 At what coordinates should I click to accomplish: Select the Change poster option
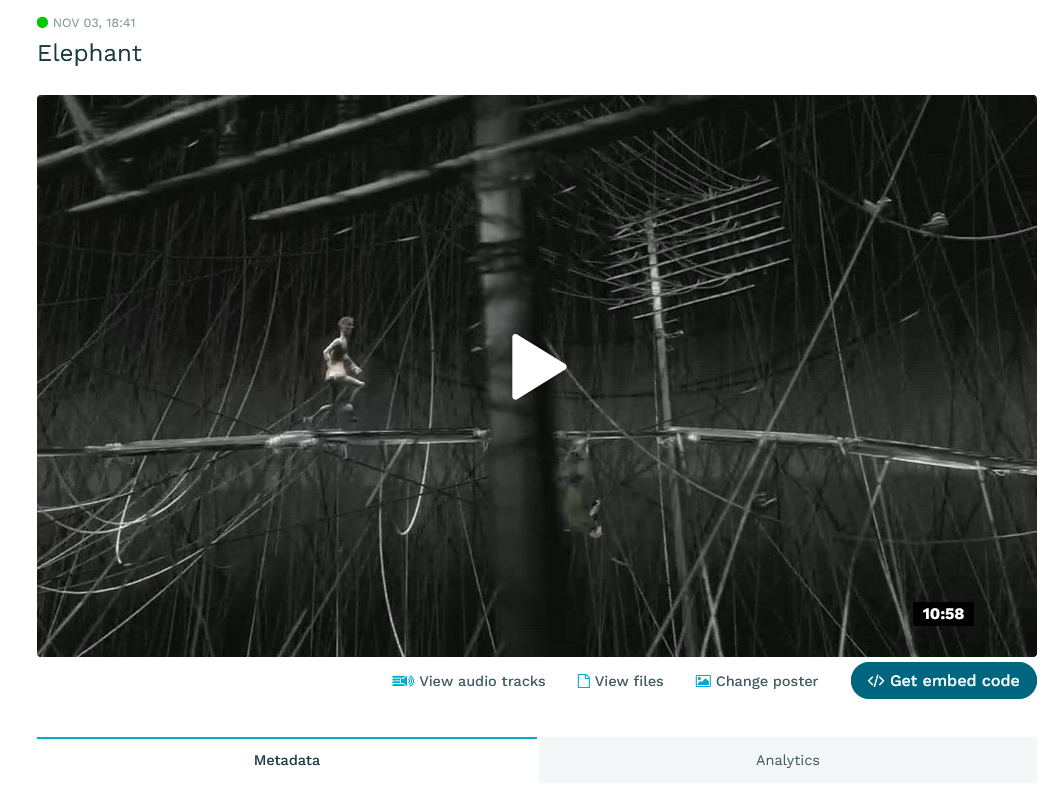click(x=756, y=681)
